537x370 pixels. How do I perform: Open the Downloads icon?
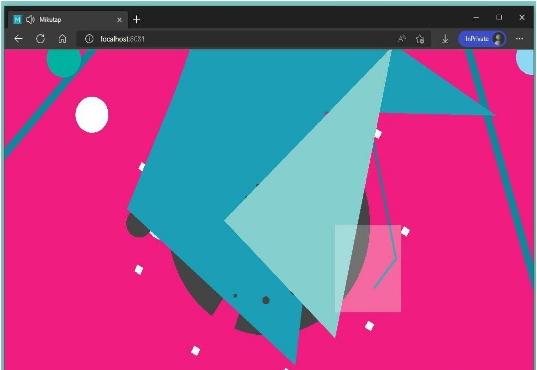coord(445,39)
